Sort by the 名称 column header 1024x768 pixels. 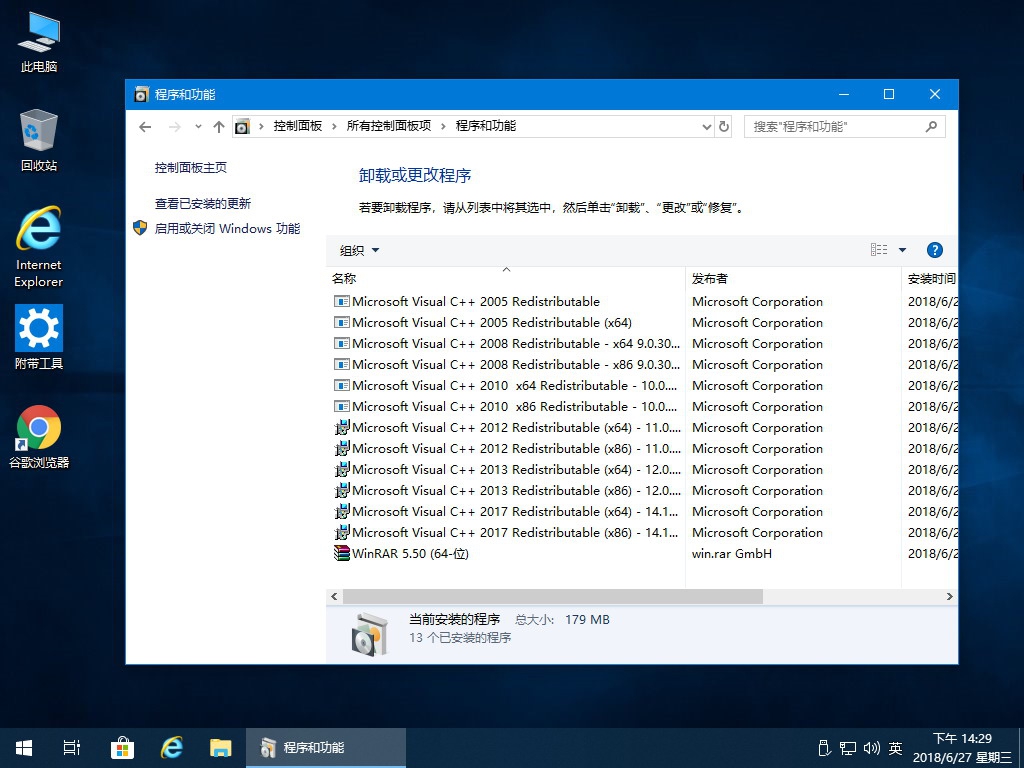tap(505, 278)
